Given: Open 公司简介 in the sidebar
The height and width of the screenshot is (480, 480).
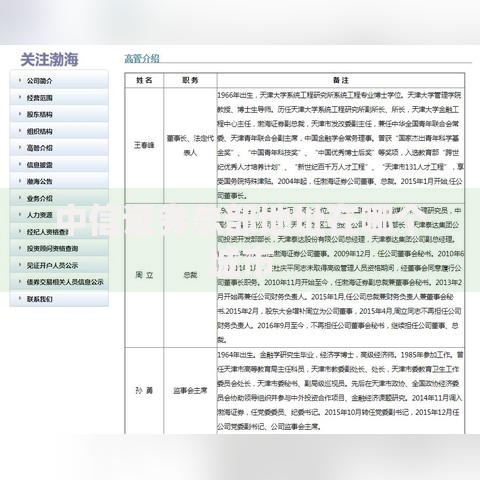Looking at the screenshot, I should click(59, 80).
